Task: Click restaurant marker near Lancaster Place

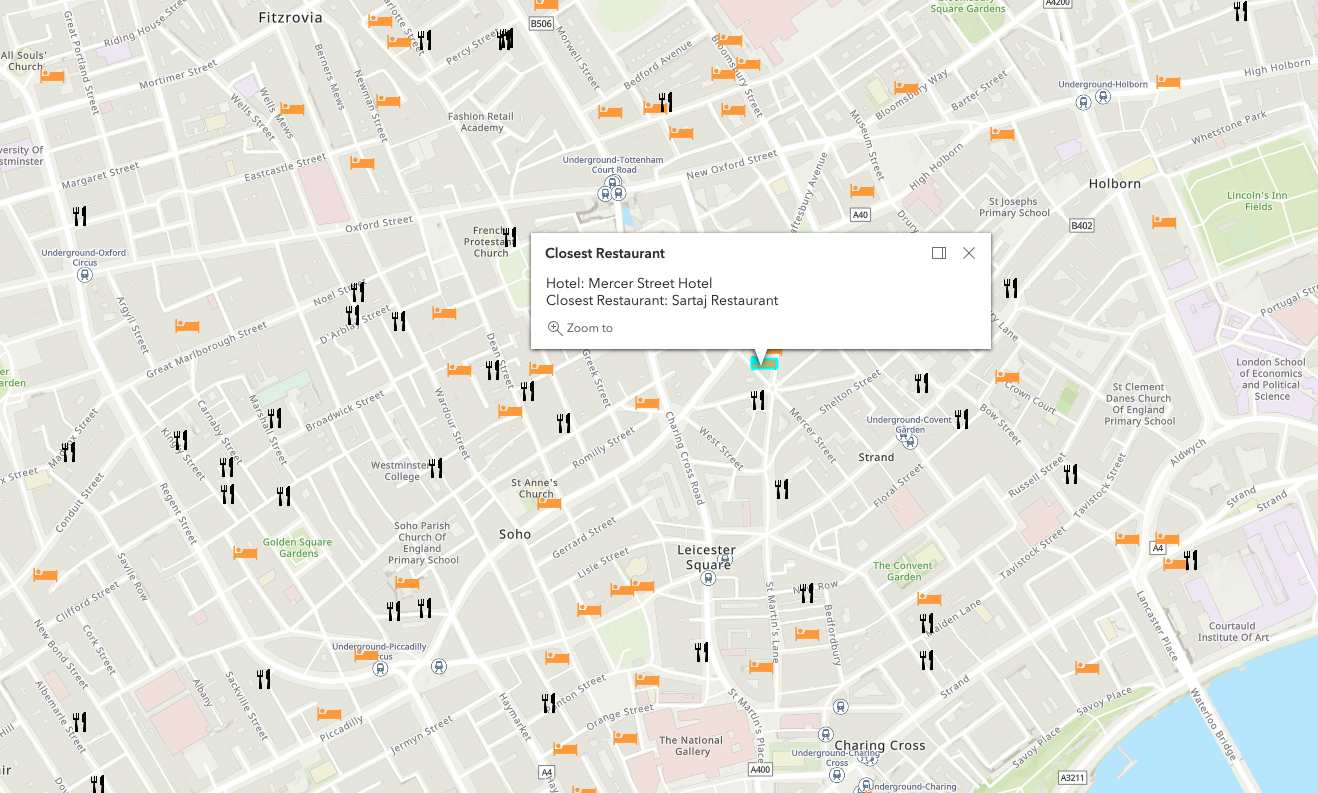Action: click(1191, 560)
